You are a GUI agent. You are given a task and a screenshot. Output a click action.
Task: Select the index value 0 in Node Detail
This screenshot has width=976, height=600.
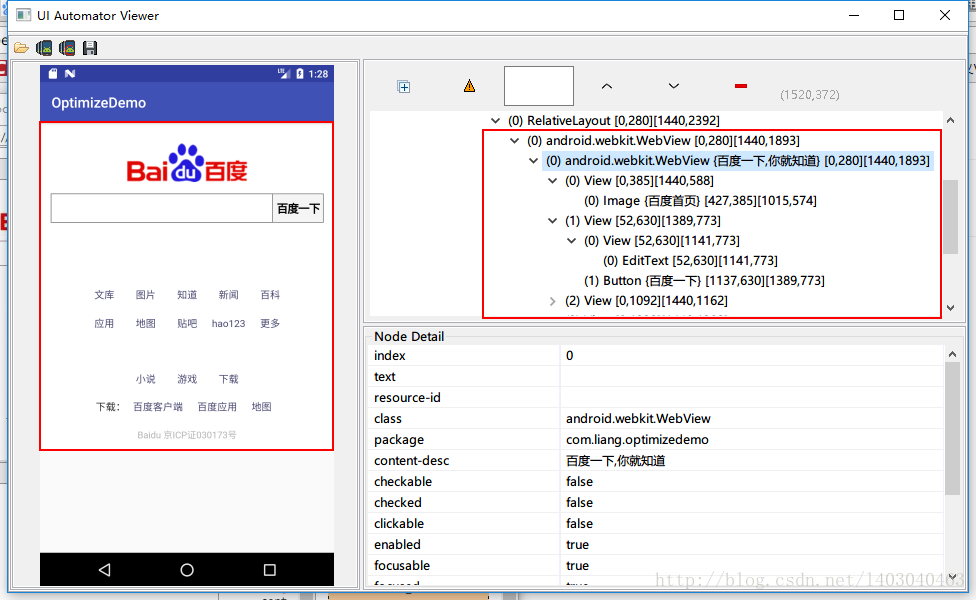[570, 356]
